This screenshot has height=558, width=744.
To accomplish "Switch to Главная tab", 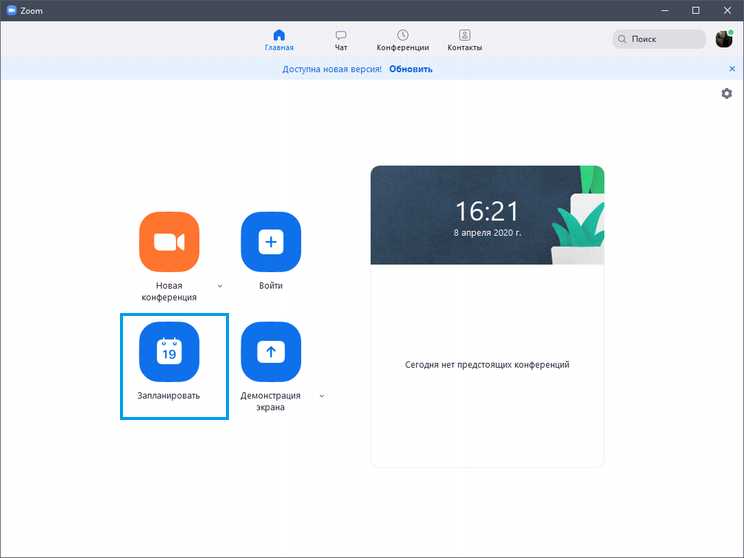I will [279, 40].
